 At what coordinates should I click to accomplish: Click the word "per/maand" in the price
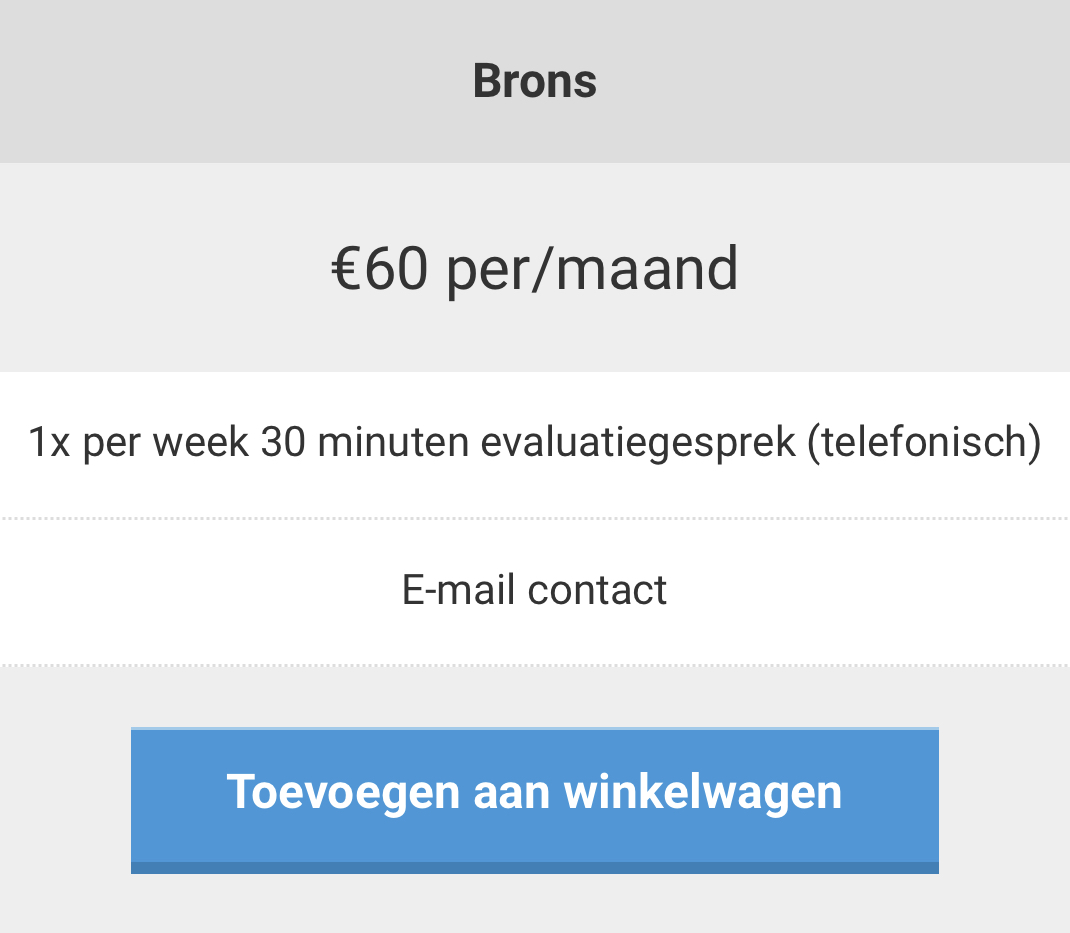coord(592,270)
